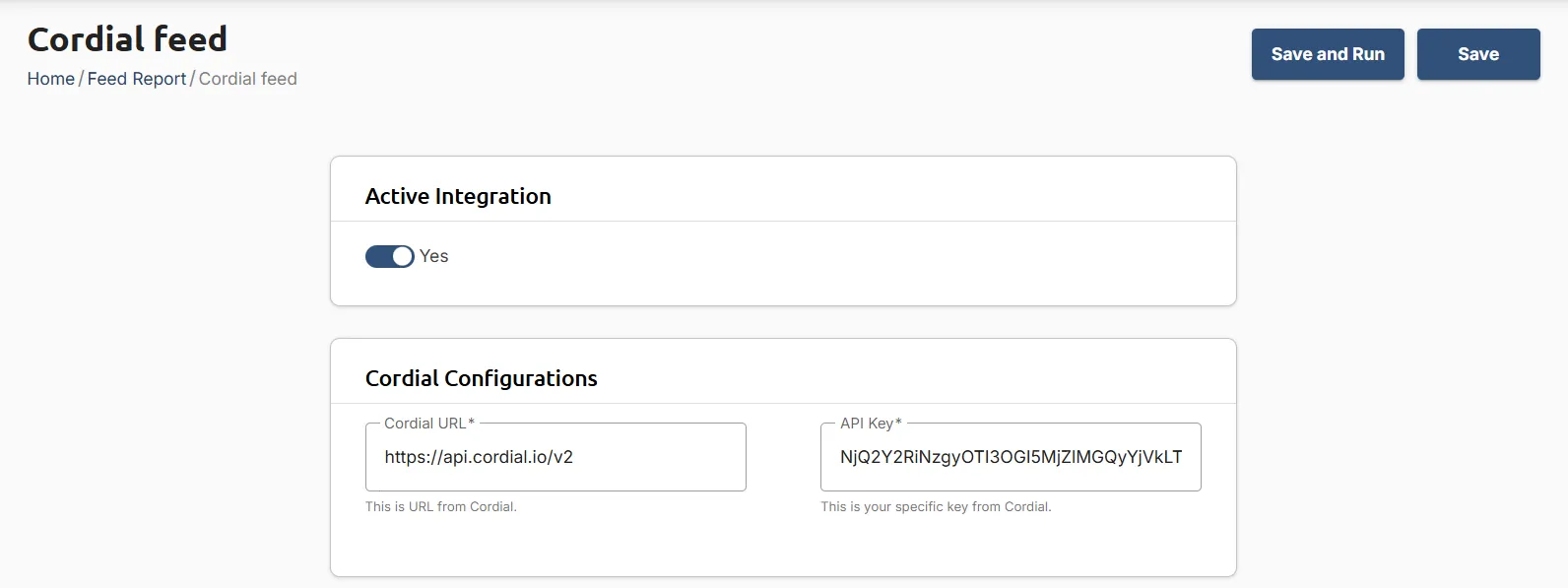
Task: Focus the Cordial URL input field
Action: (x=555, y=457)
